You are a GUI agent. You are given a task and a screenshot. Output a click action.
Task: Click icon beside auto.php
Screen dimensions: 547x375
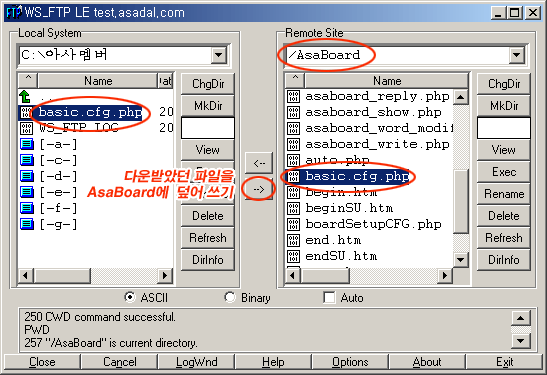click(x=293, y=160)
